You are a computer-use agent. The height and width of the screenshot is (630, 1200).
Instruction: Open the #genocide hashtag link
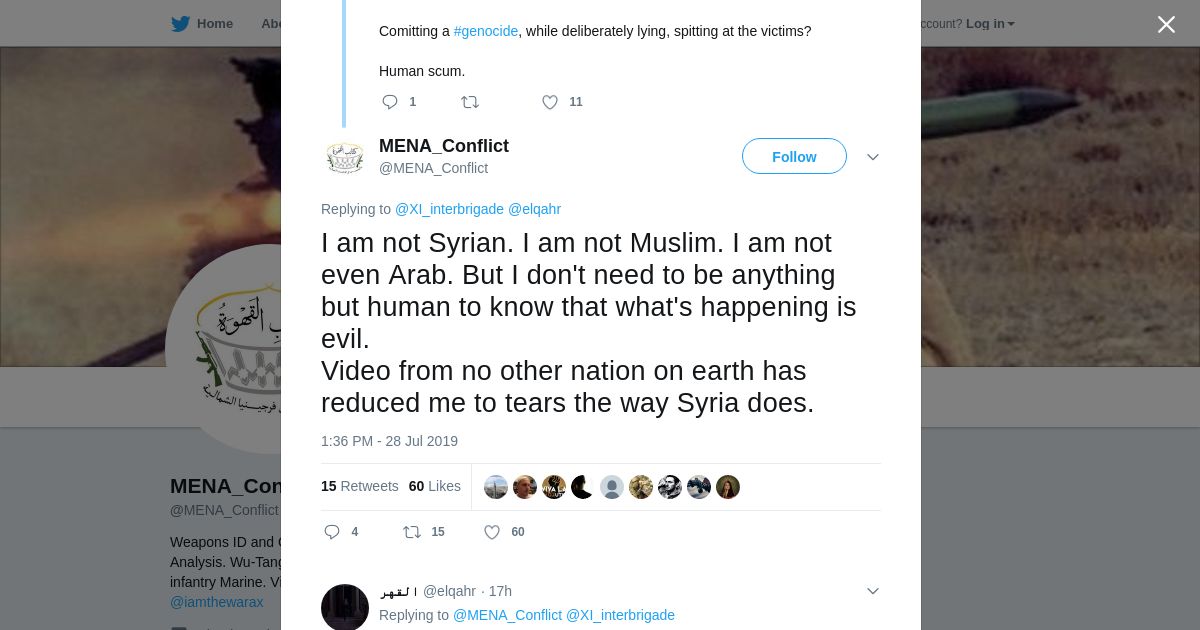click(486, 31)
